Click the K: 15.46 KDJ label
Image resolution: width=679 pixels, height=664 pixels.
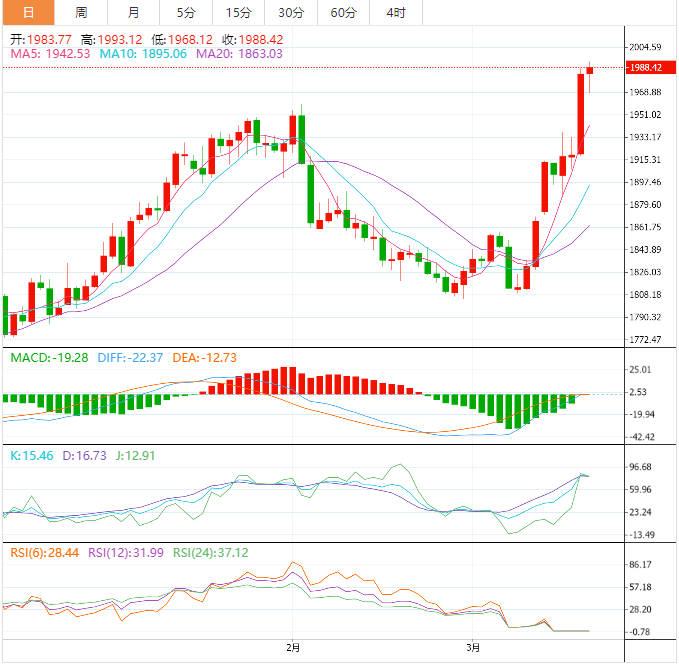(31, 454)
